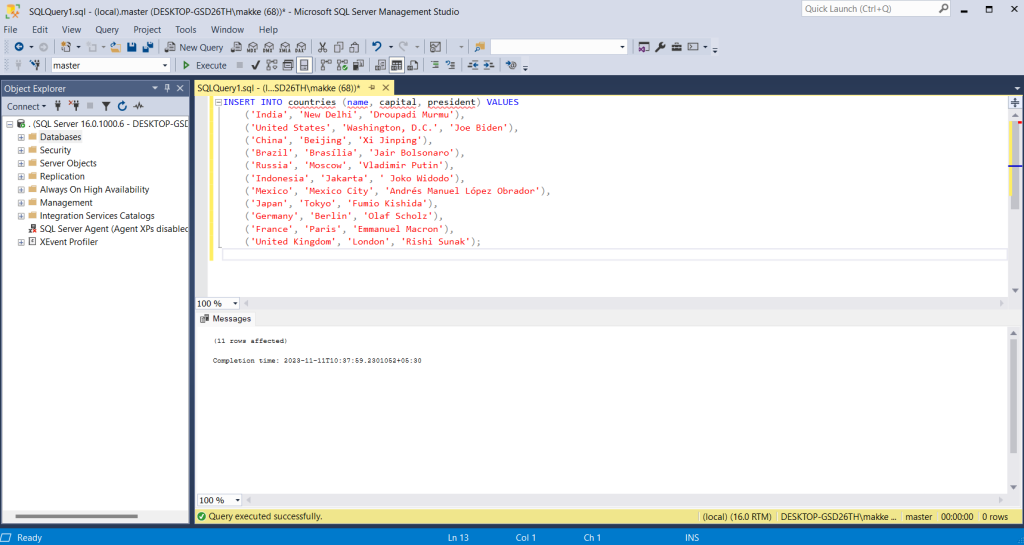The width and height of the screenshot is (1024, 545).
Task: Open Activity Monitor from Object Explorer toolbar
Action: [138, 106]
